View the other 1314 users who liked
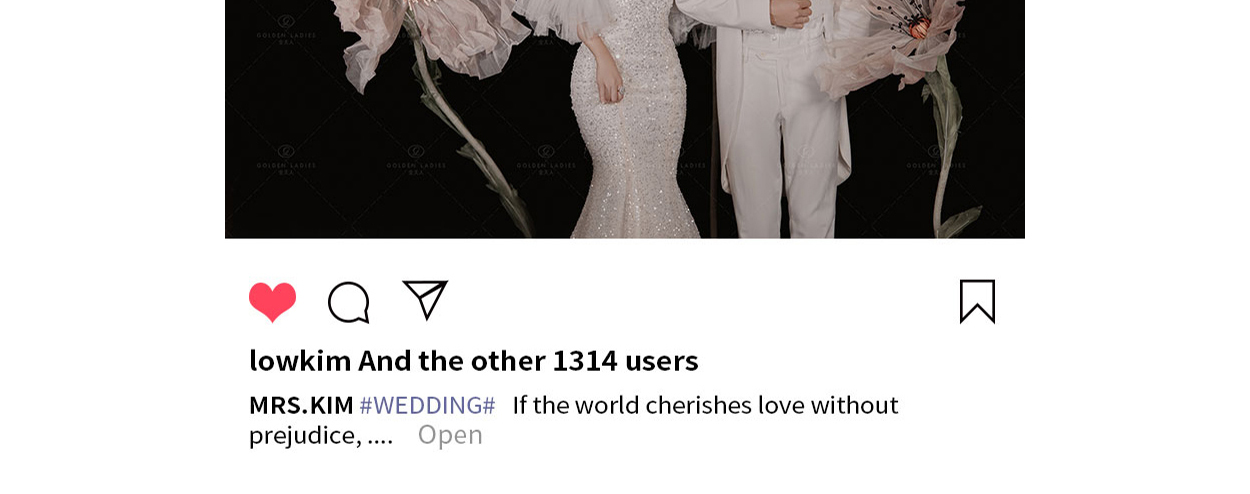The image size is (1250, 494). coord(528,360)
